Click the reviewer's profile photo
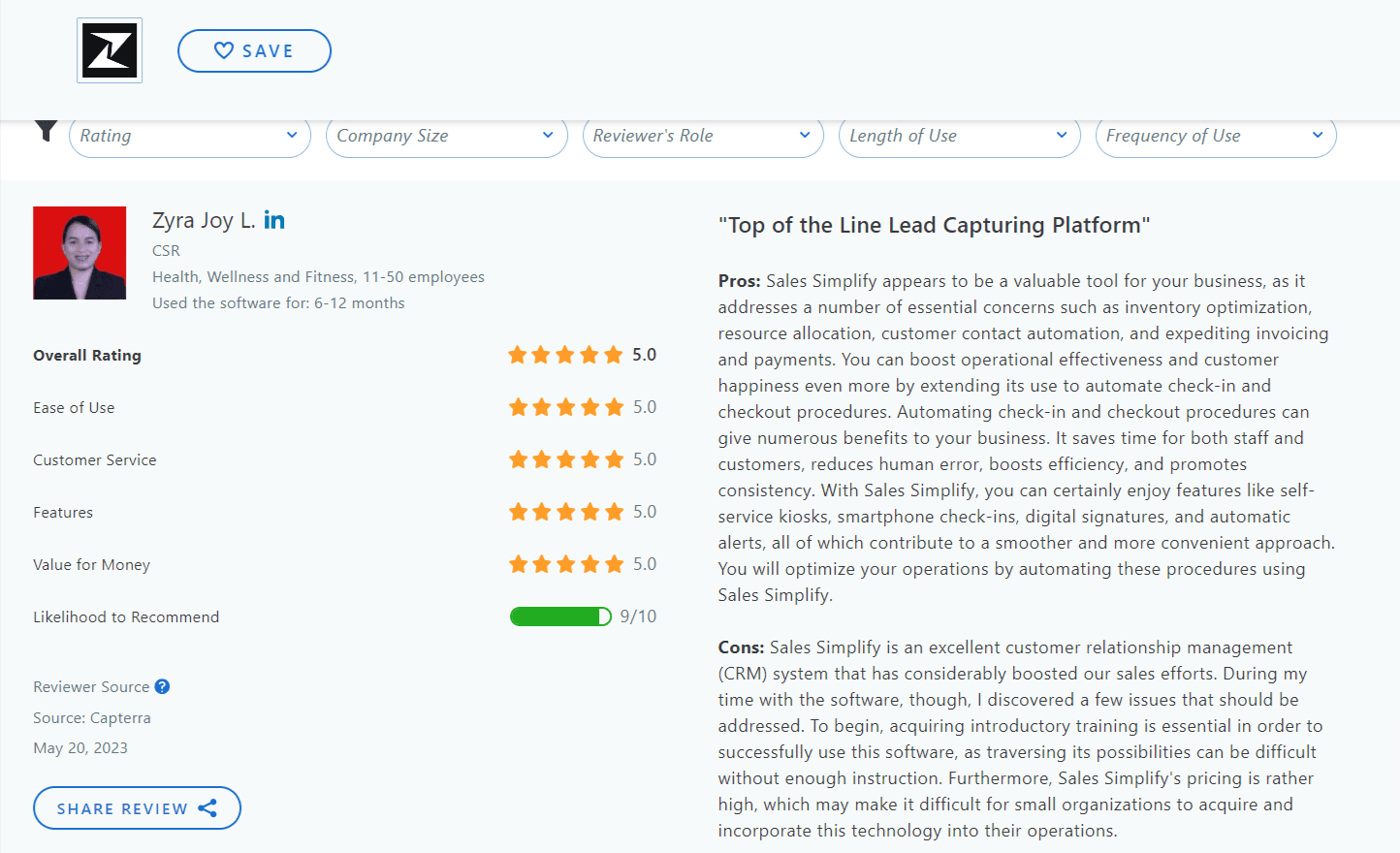Screen dimensions: 1400x853 80,253
